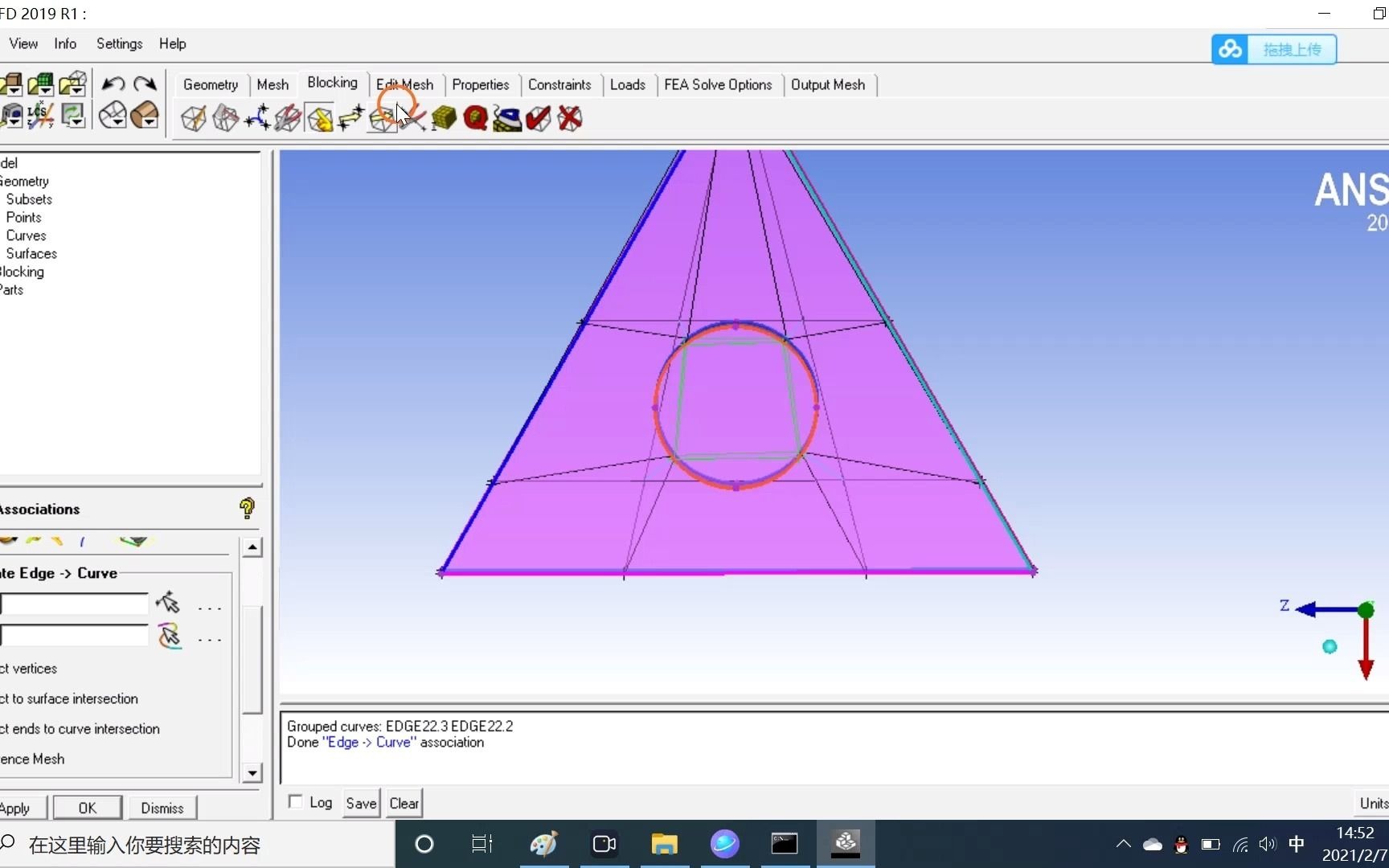Open the Solid display dropdown
1389x868 pixels.
(145, 116)
